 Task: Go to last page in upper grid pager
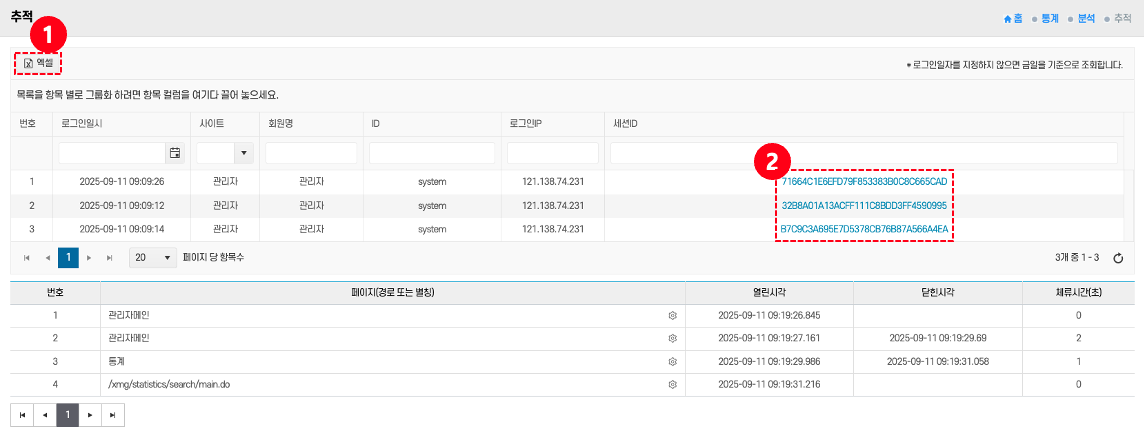(109, 257)
